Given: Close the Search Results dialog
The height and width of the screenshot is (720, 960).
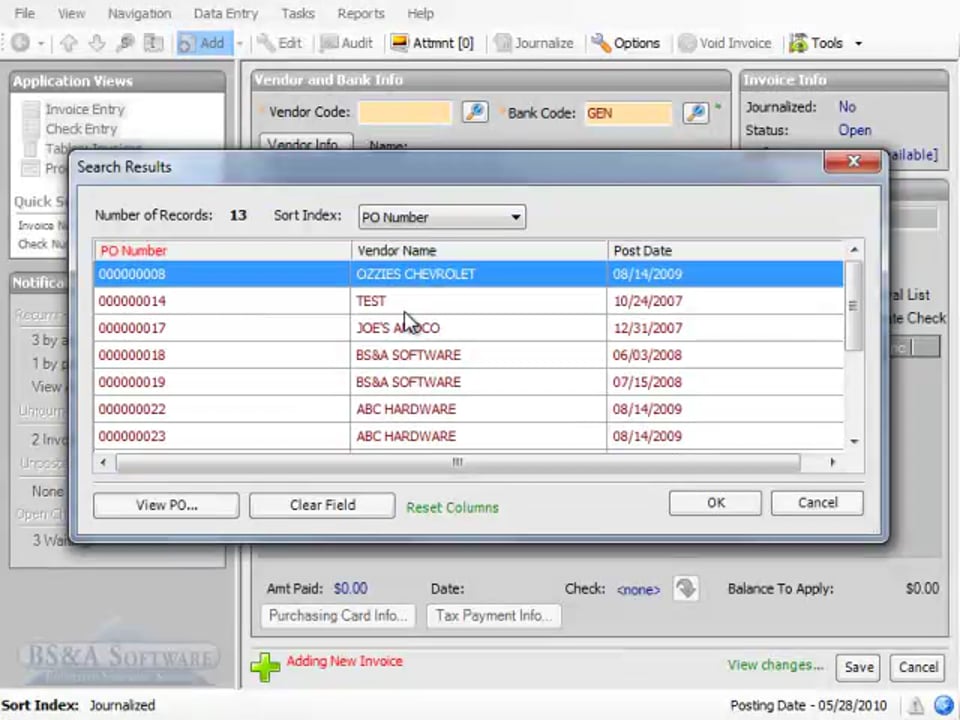Looking at the screenshot, I should pyautogui.click(x=853, y=162).
